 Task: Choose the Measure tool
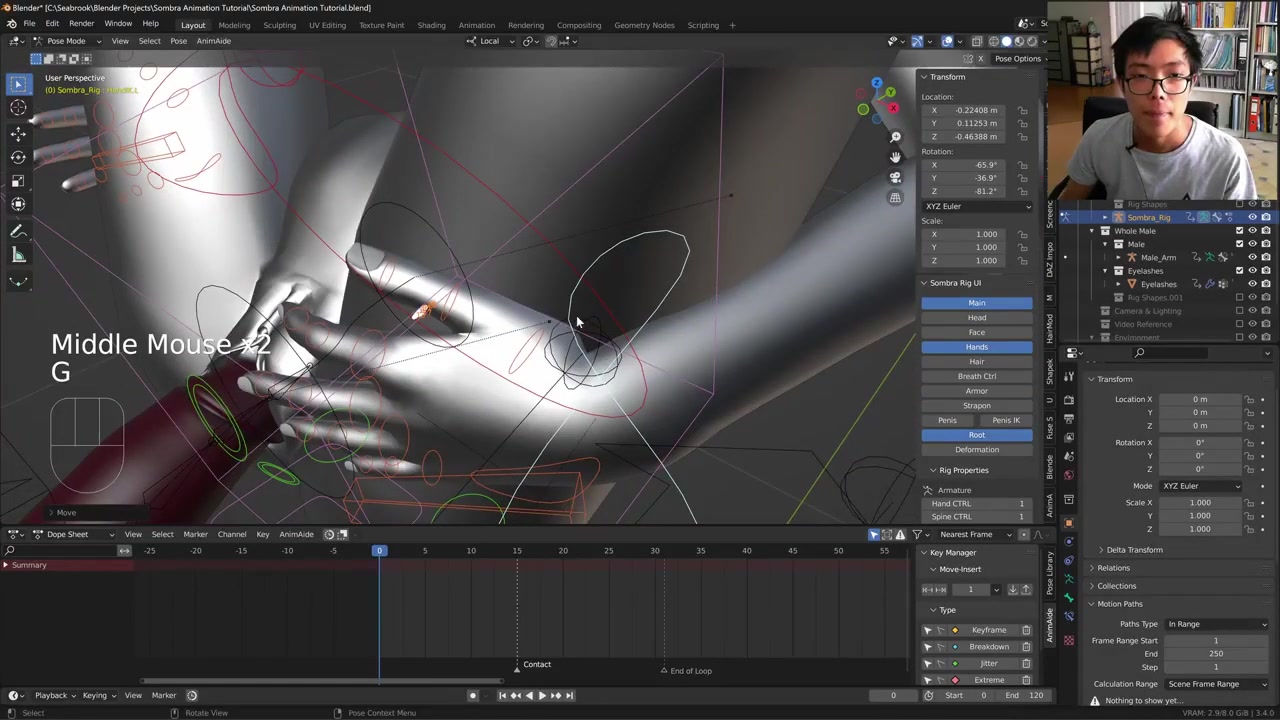coord(18,255)
